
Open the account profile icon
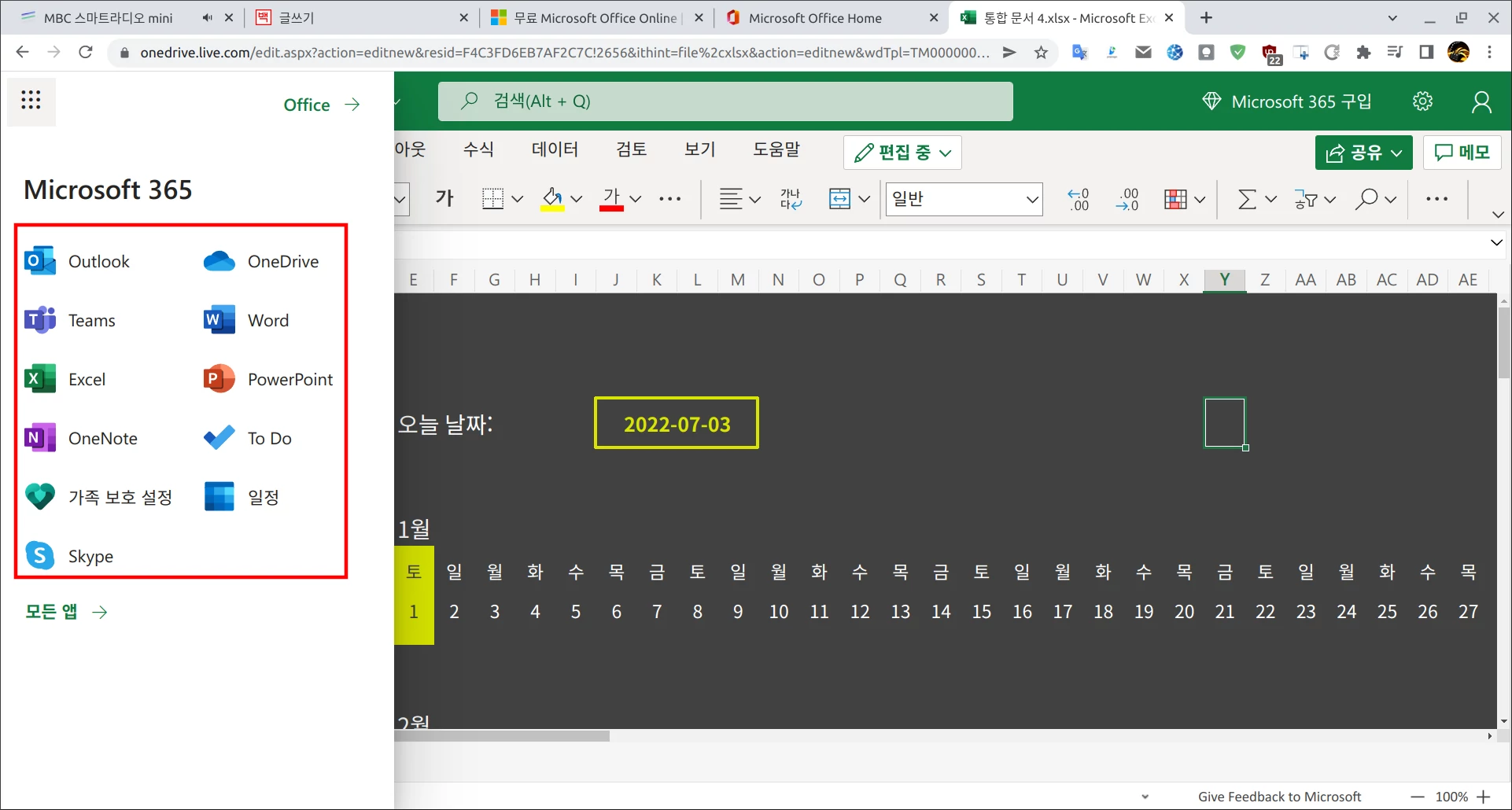(1481, 101)
